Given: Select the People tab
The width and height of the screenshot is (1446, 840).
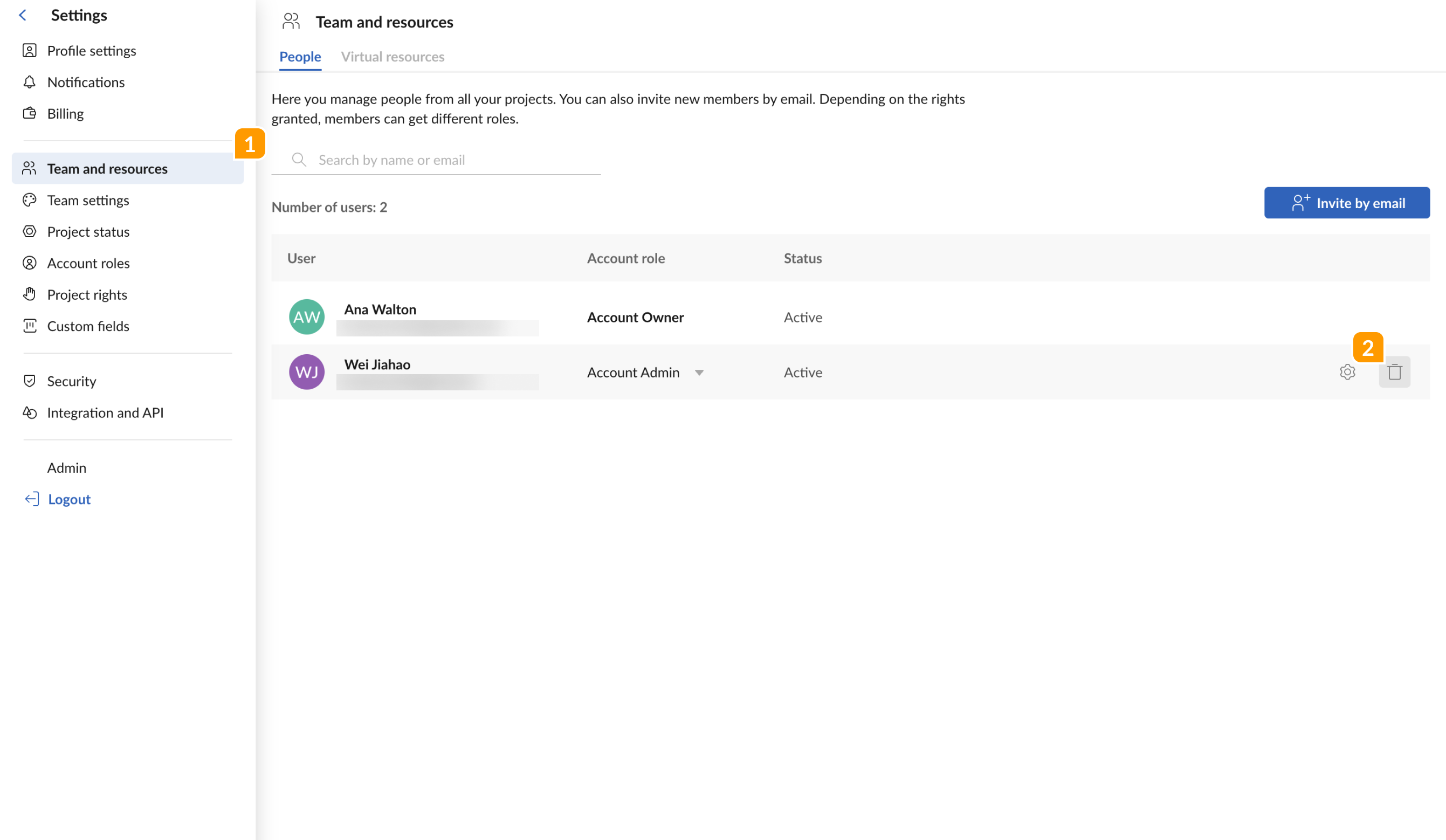Looking at the screenshot, I should click(300, 56).
